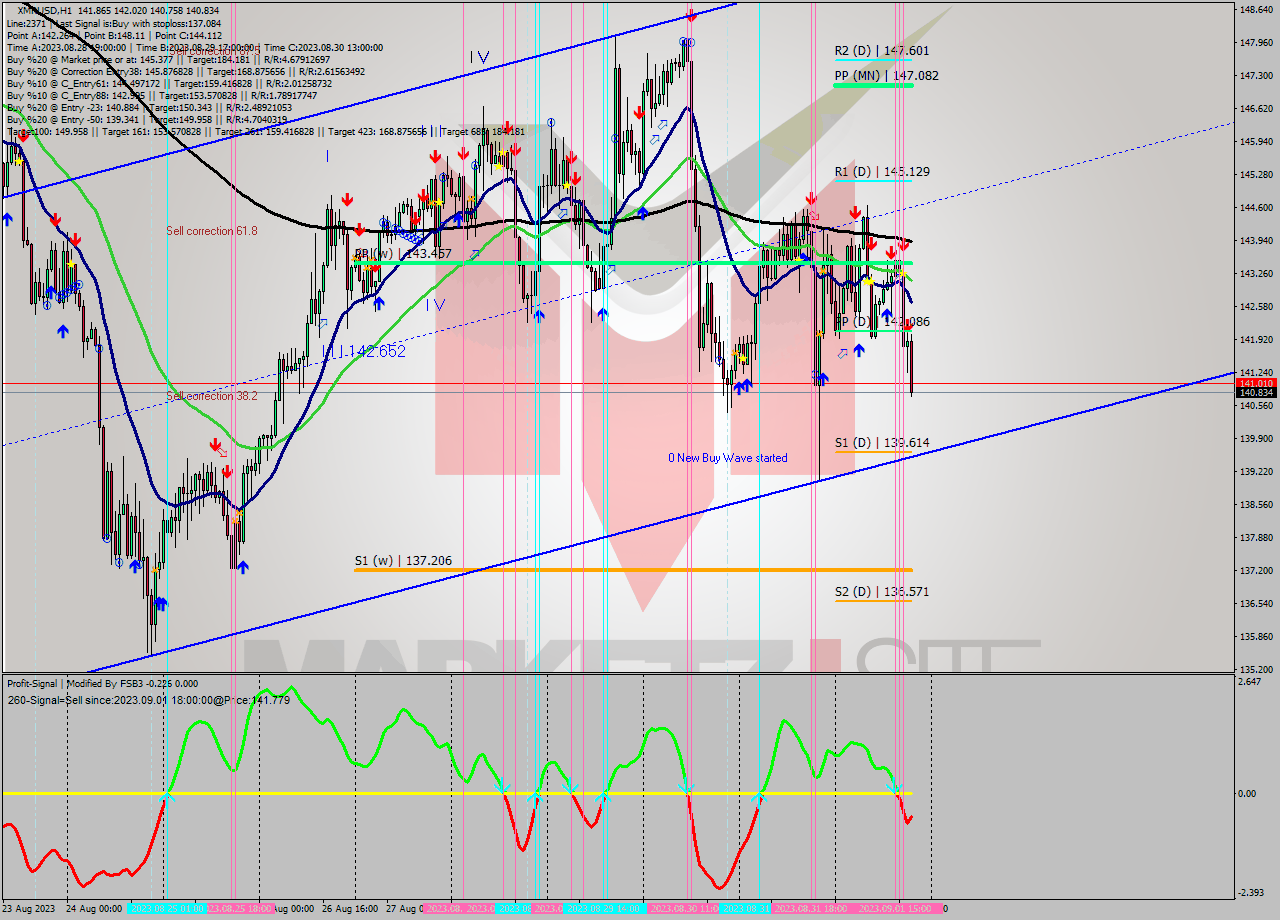
Task: Click the 'PP (D)' daily pivot label
Action: tap(882, 322)
